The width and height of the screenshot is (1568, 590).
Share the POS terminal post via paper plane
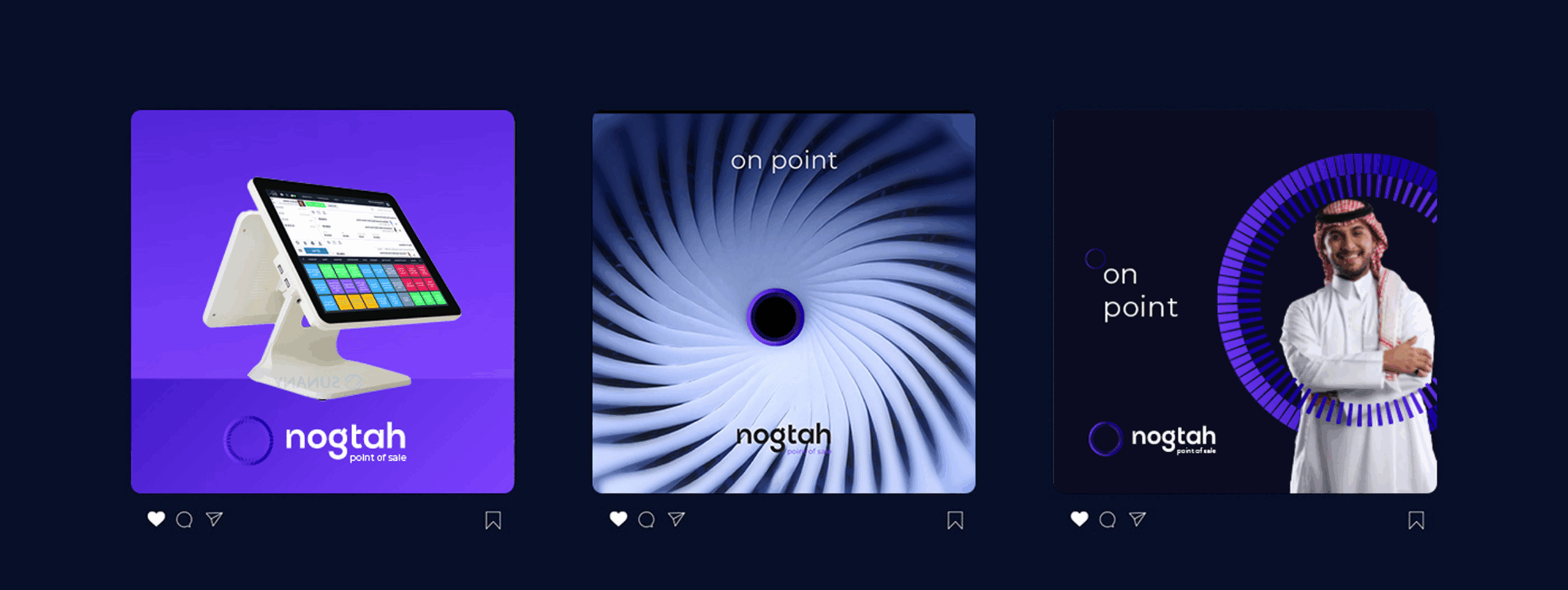pos(214,519)
